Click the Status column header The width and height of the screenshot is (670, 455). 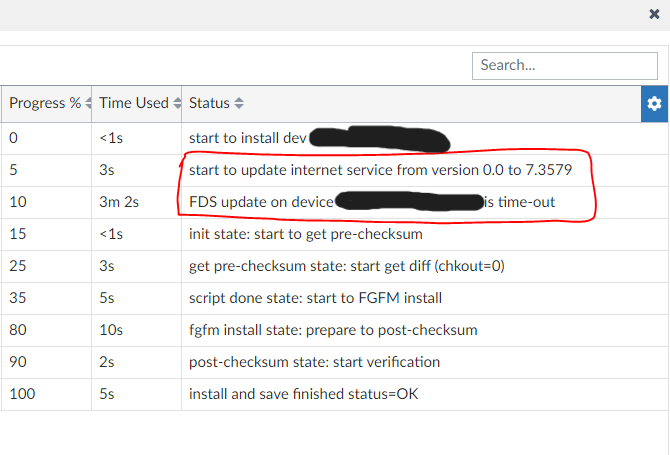click(209, 103)
